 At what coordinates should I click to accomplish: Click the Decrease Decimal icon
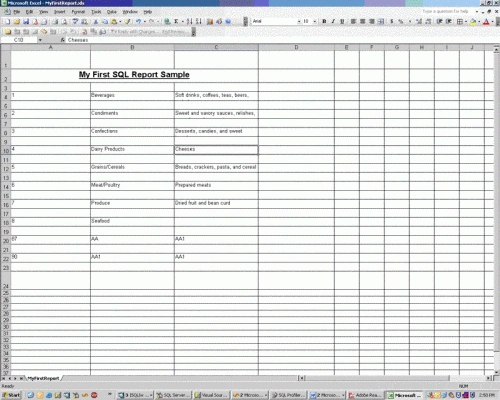(428, 22)
